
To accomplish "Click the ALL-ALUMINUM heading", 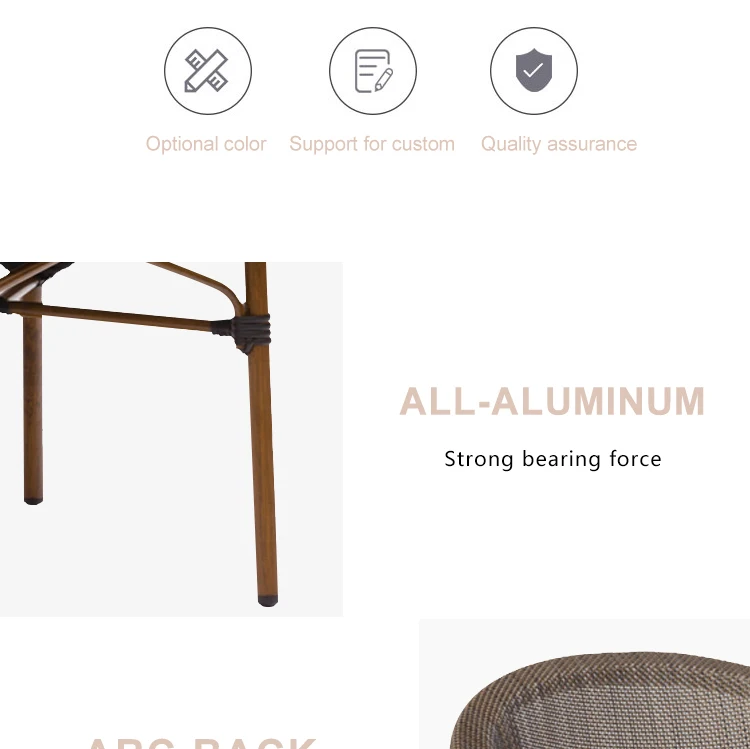I will coord(552,401).
